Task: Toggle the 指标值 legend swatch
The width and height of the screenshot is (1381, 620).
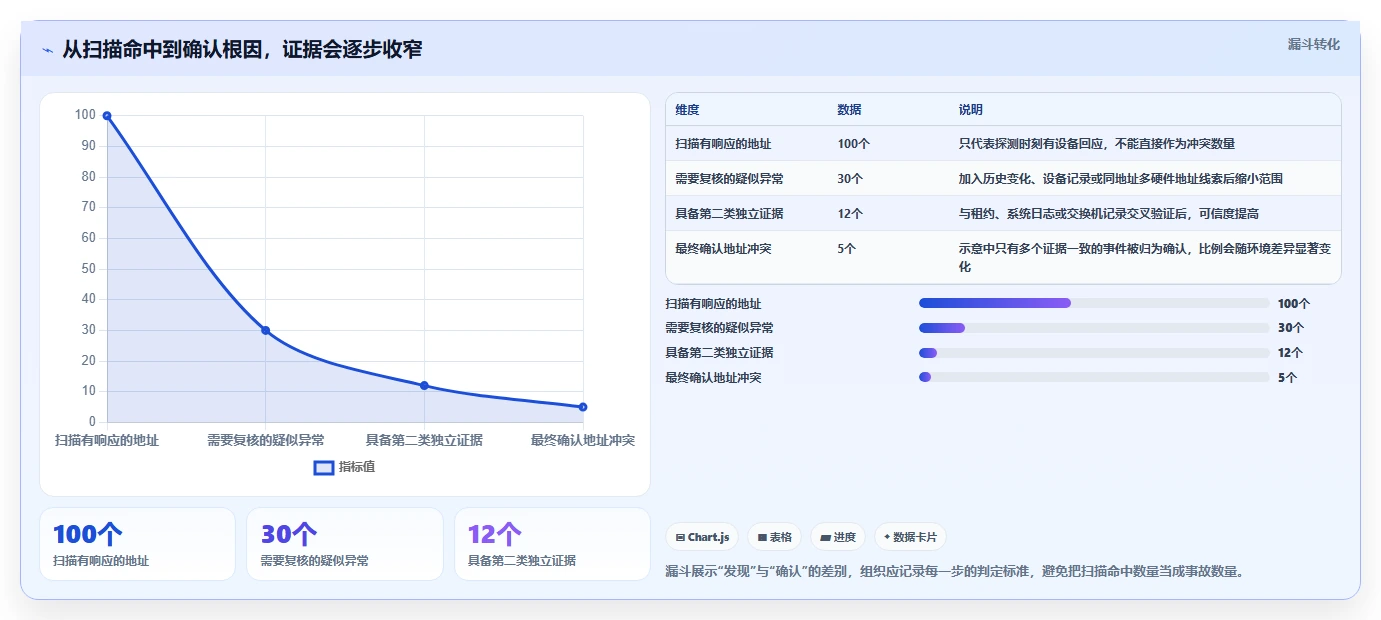Action: pyautogui.click(x=324, y=467)
